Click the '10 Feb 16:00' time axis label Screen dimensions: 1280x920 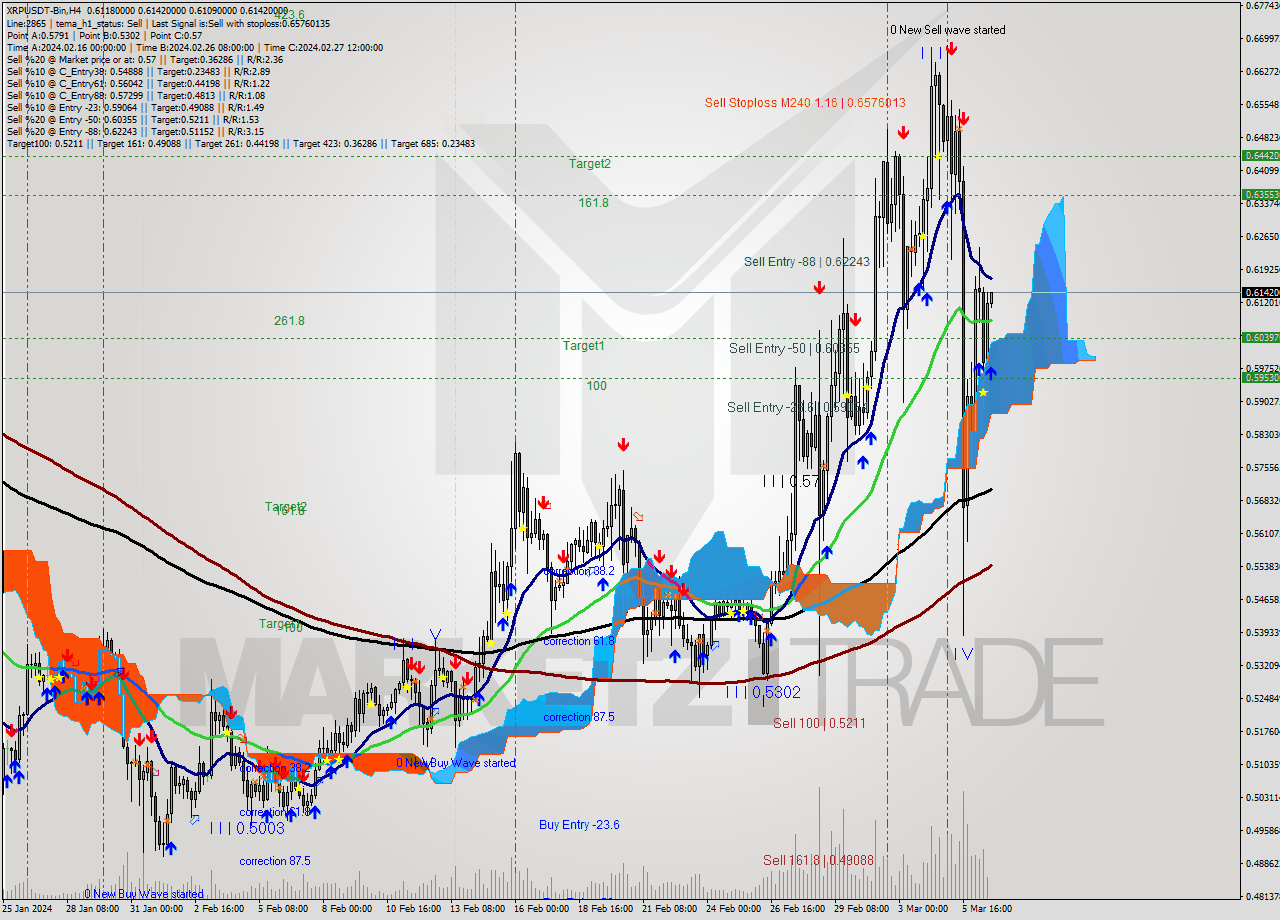pyautogui.click(x=414, y=909)
